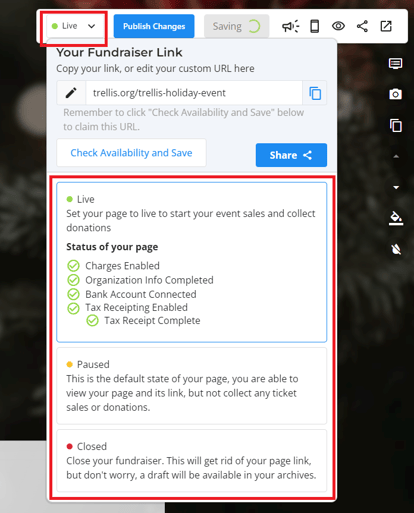Click the duplicate pages icon in sidebar
The height and width of the screenshot is (513, 414).
click(396, 125)
